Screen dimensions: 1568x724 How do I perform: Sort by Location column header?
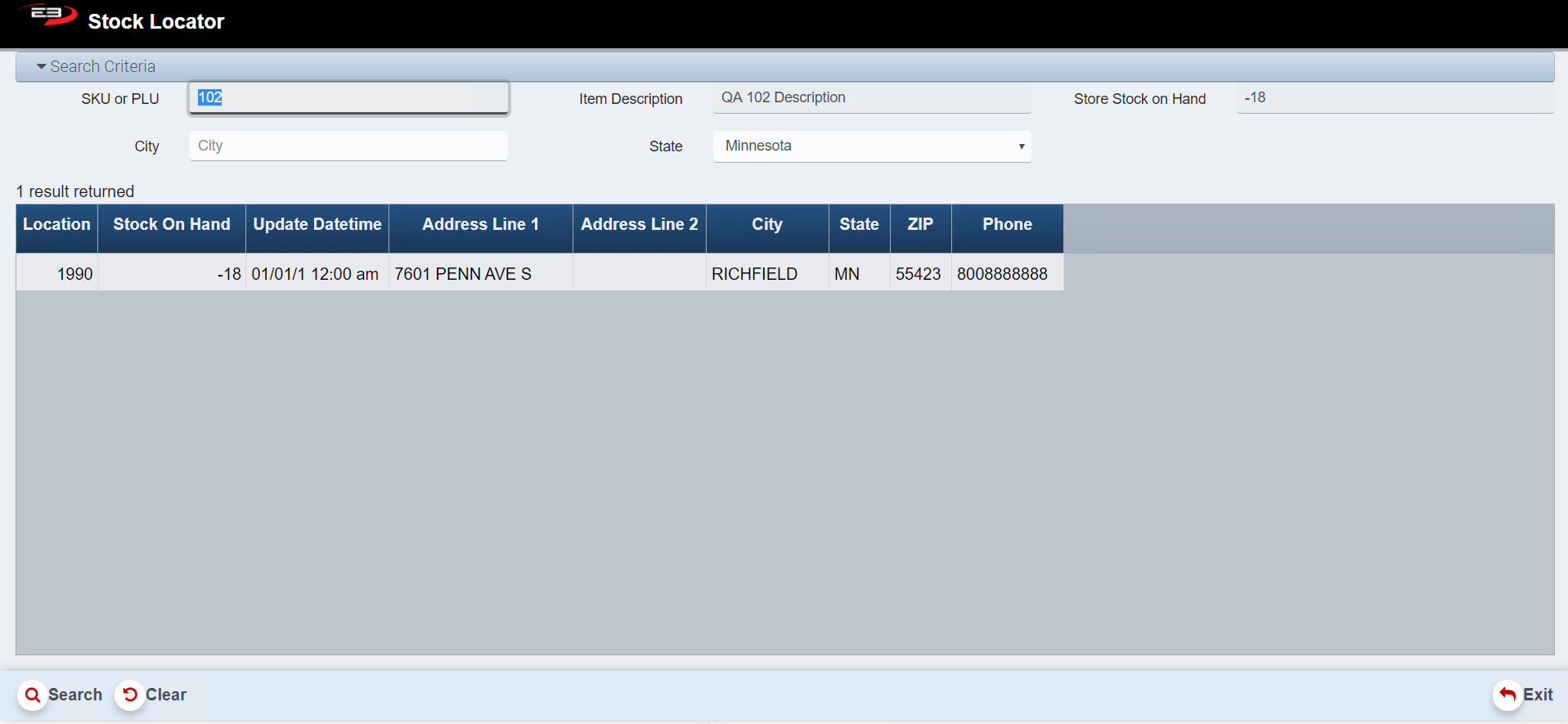tap(56, 225)
